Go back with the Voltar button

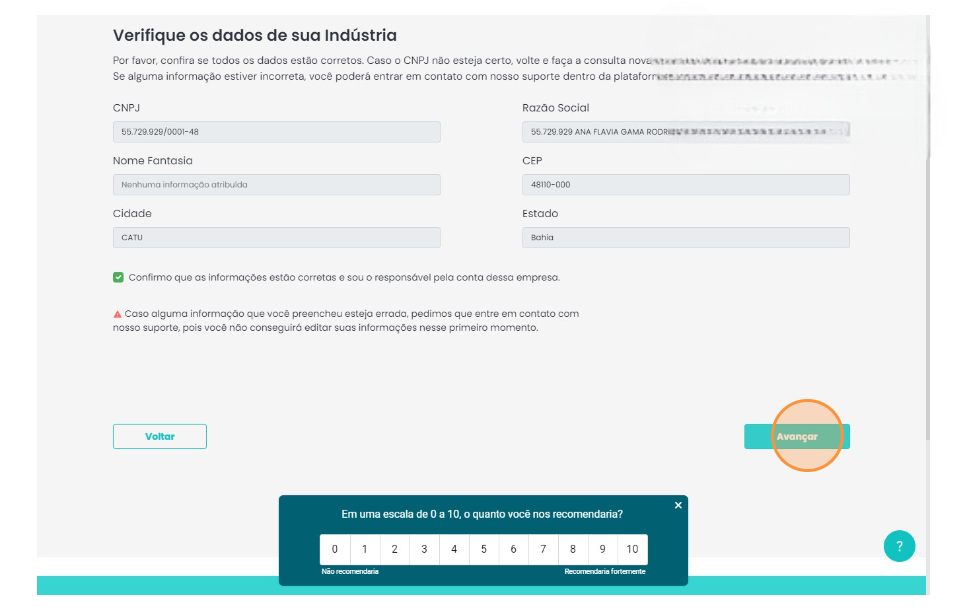160,436
